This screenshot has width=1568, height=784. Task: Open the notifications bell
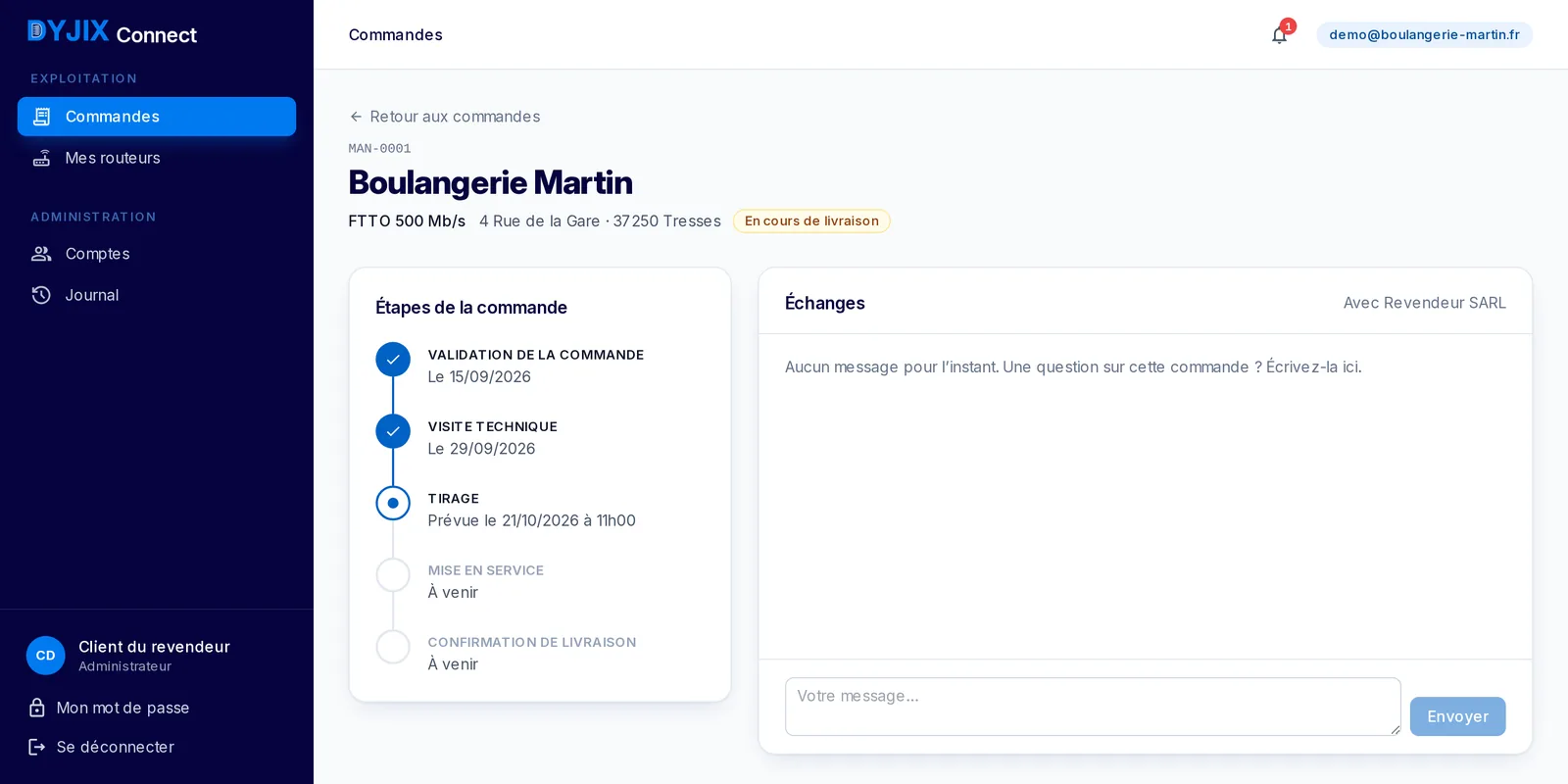pos(1280,34)
